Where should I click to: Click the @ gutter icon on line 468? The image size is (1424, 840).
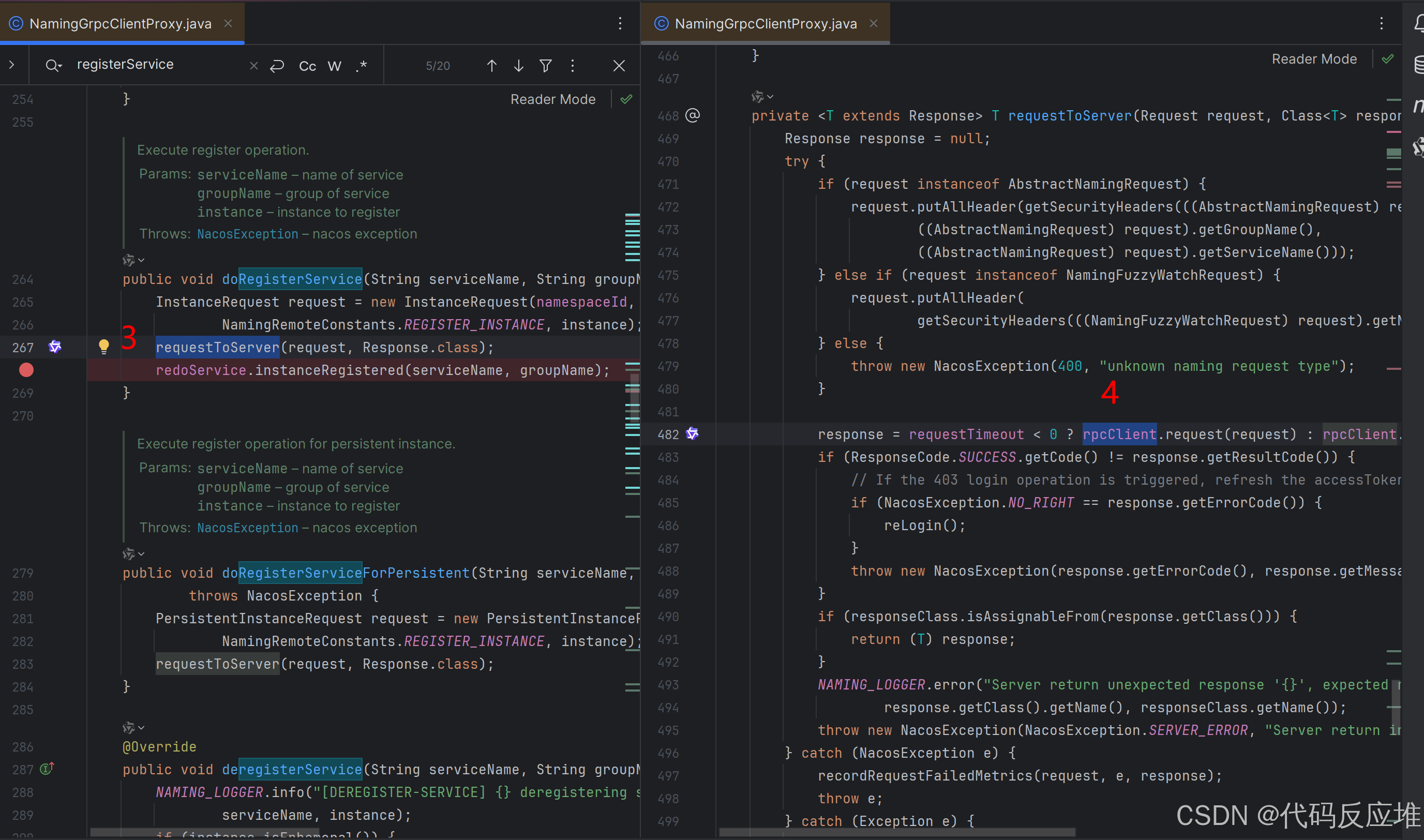click(693, 115)
